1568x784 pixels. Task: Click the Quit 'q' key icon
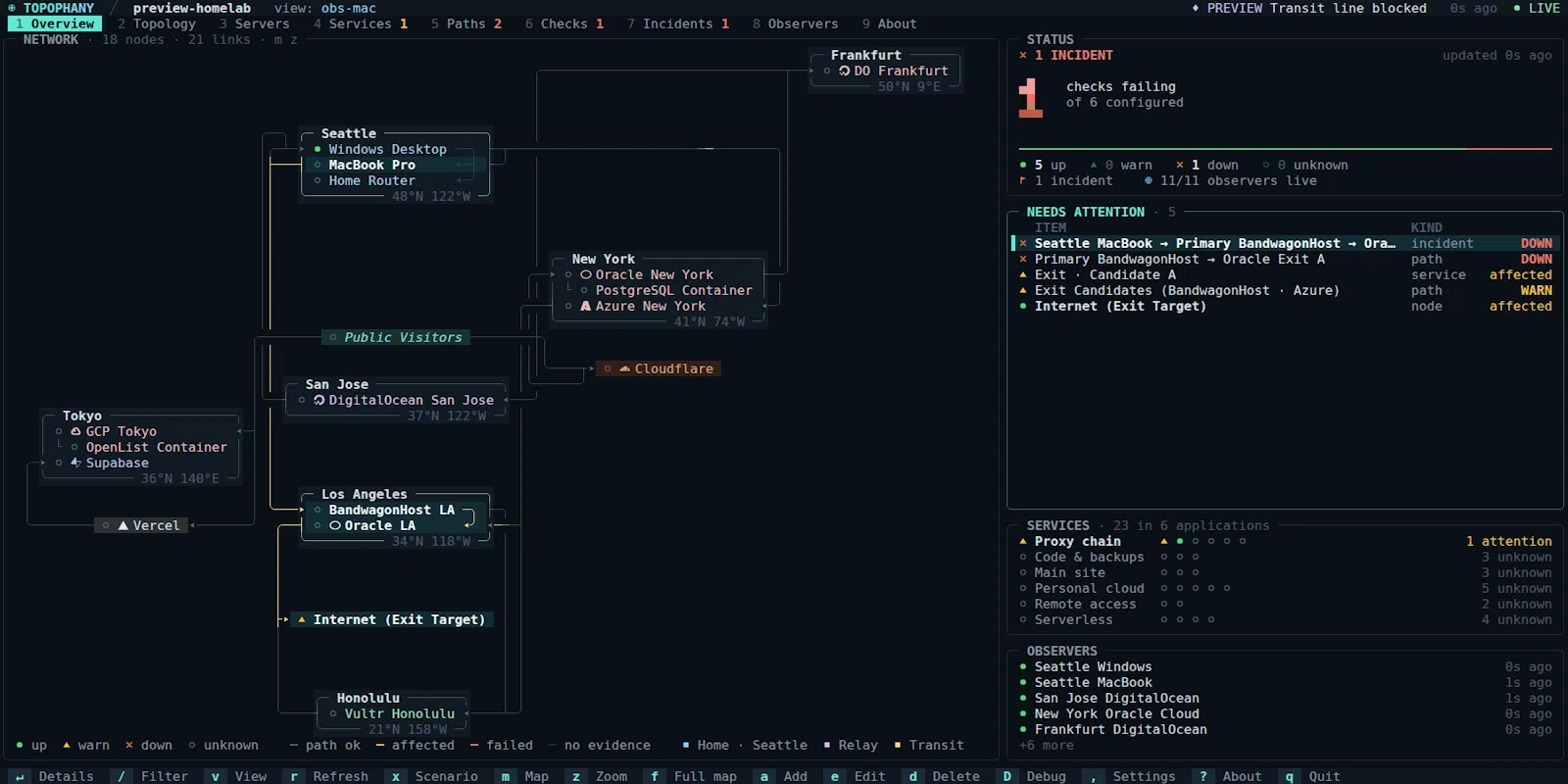coord(1290,776)
